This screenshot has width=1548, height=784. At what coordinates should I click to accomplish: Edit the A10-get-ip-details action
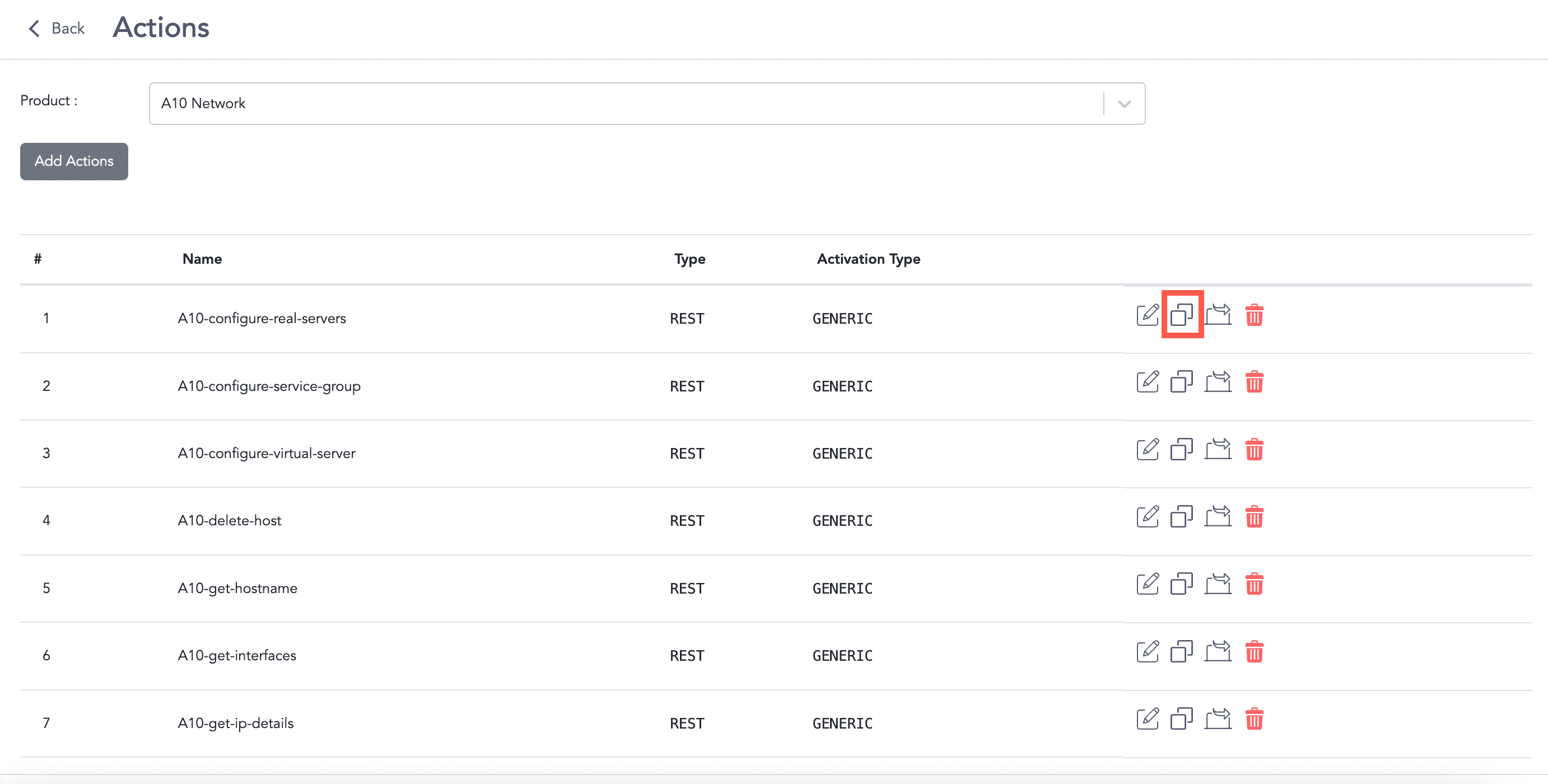(1147, 718)
